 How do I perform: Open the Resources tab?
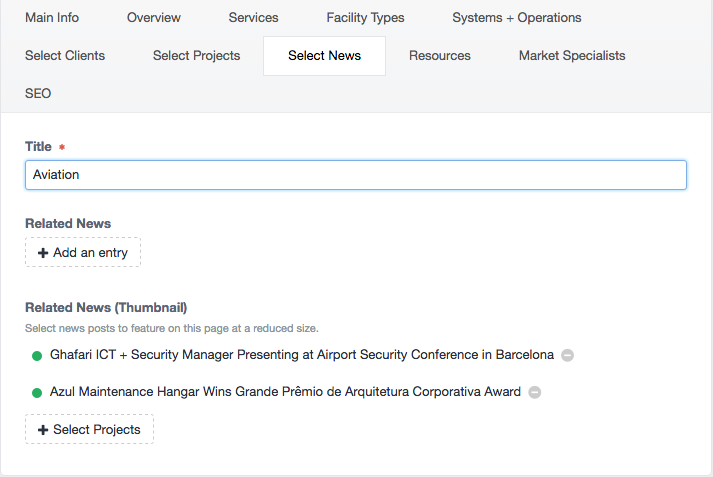(440, 55)
